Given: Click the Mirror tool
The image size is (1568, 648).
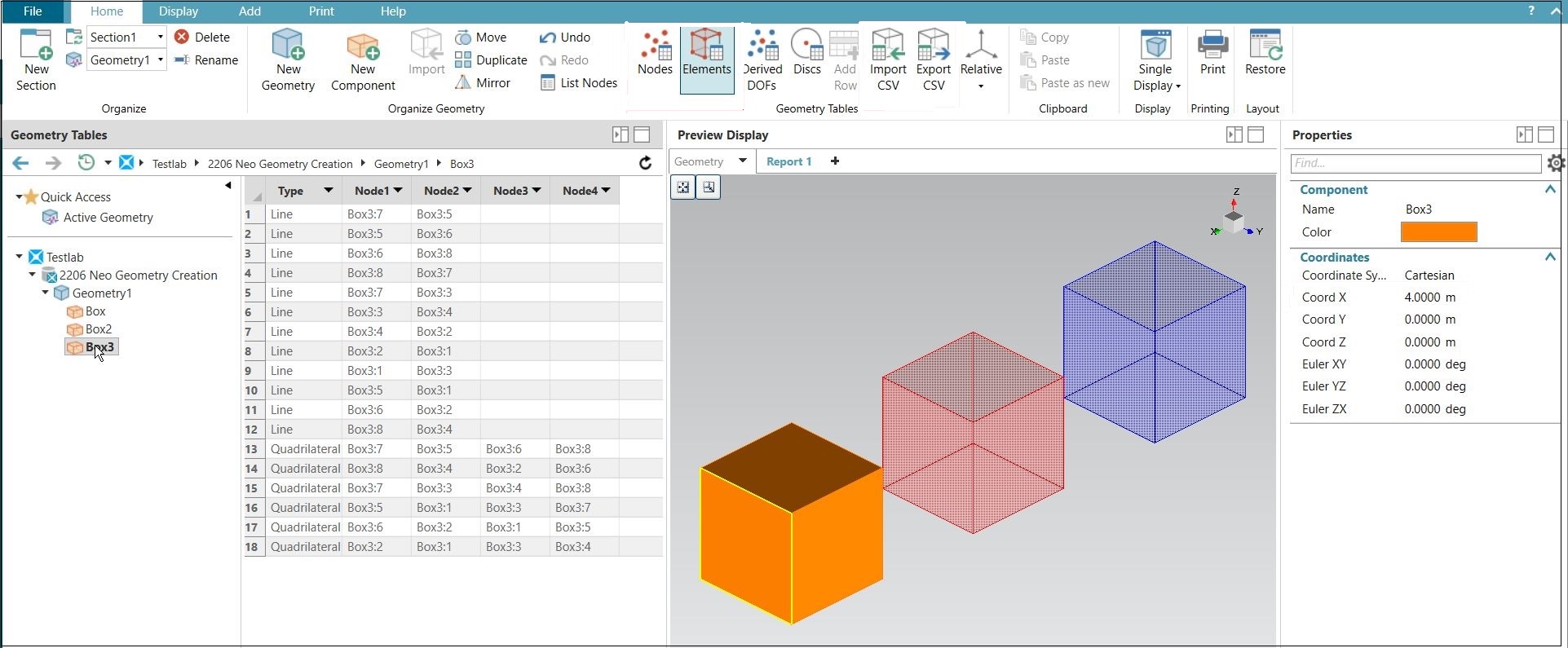Looking at the screenshot, I should pos(483,83).
